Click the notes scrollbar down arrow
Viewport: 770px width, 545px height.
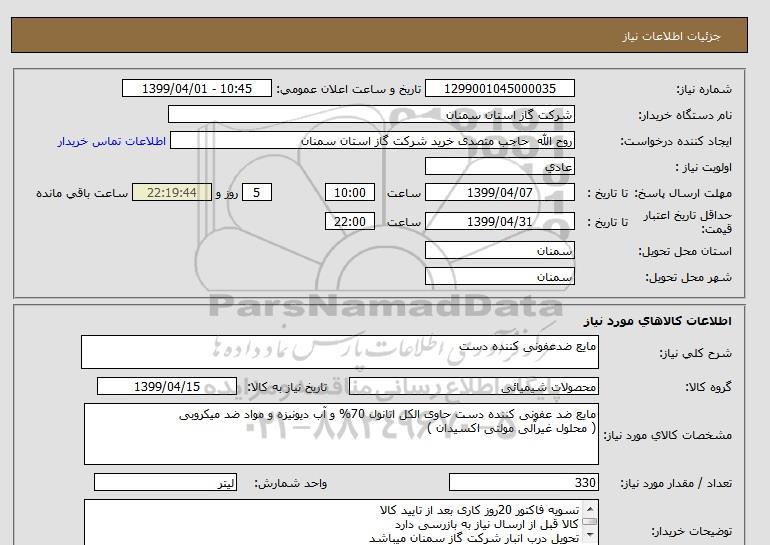coord(589,536)
